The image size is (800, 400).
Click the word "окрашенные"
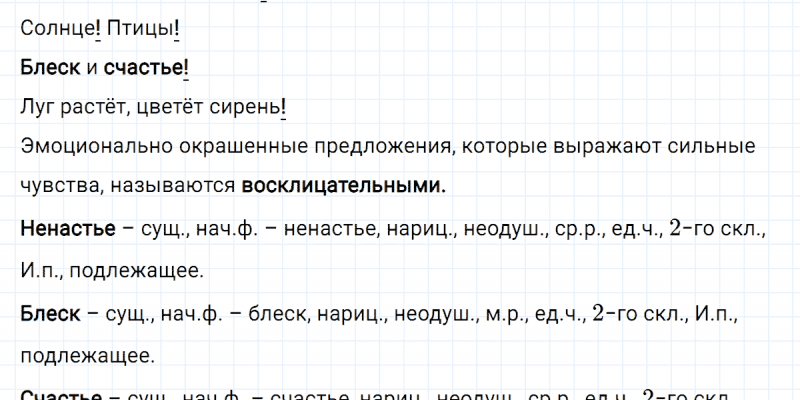[x=229, y=147]
